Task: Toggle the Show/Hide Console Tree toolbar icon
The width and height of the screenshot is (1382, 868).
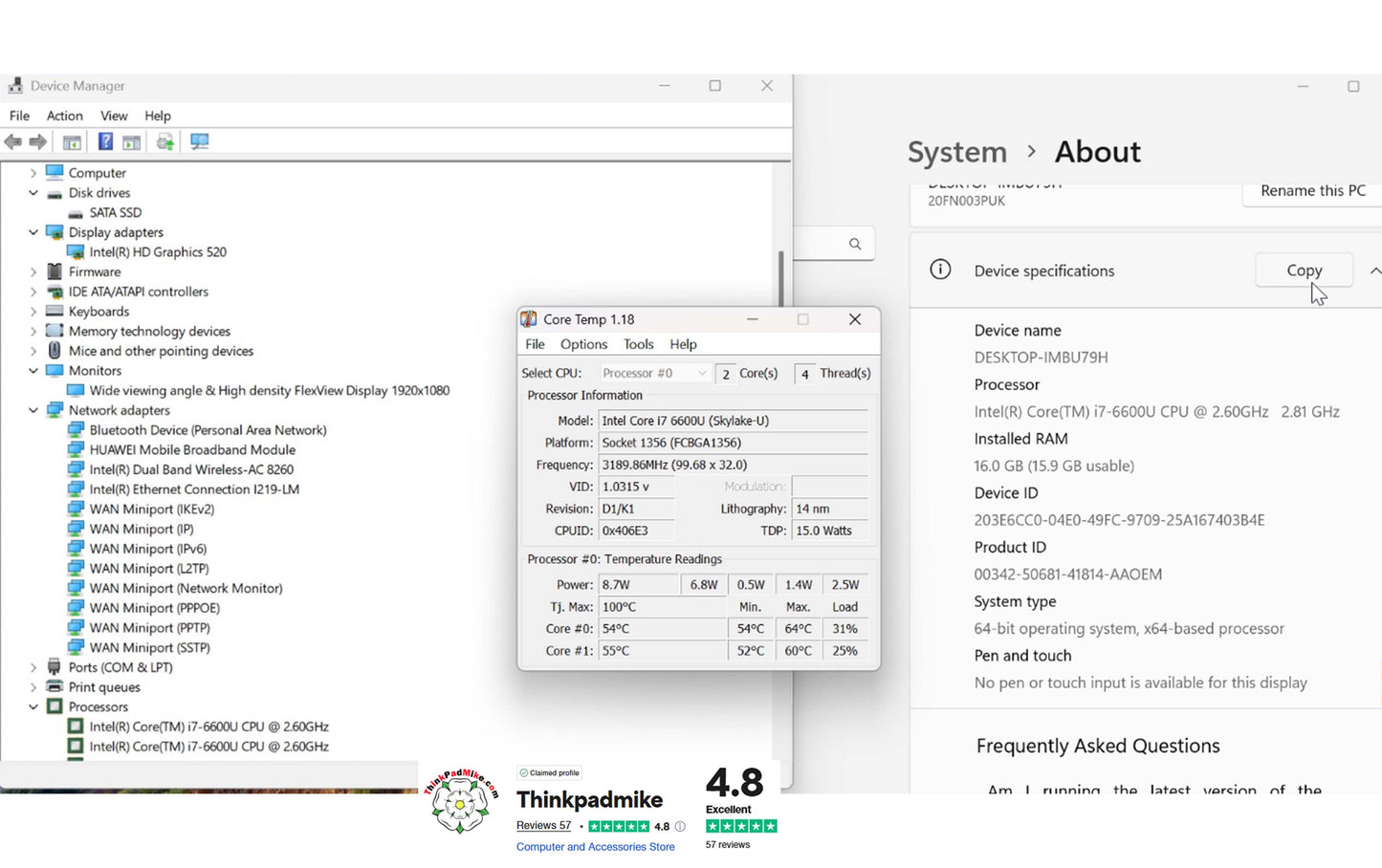Action: tap(72, 142)
